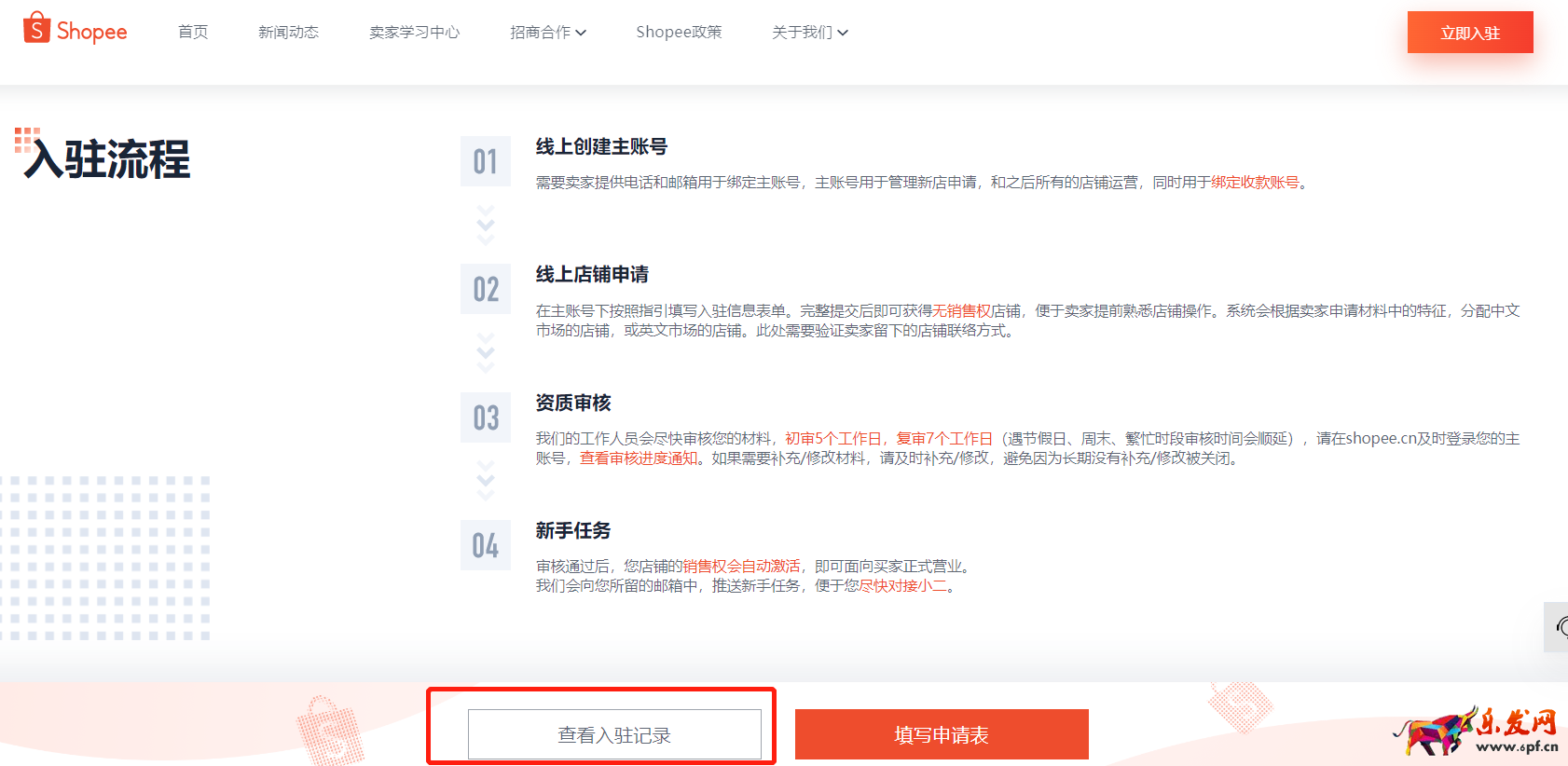The height and width of the screenshot is (766, 1568).
Task: Click the 立即入驻 button
Action: pyautogui.click(x=1470, y=33)
